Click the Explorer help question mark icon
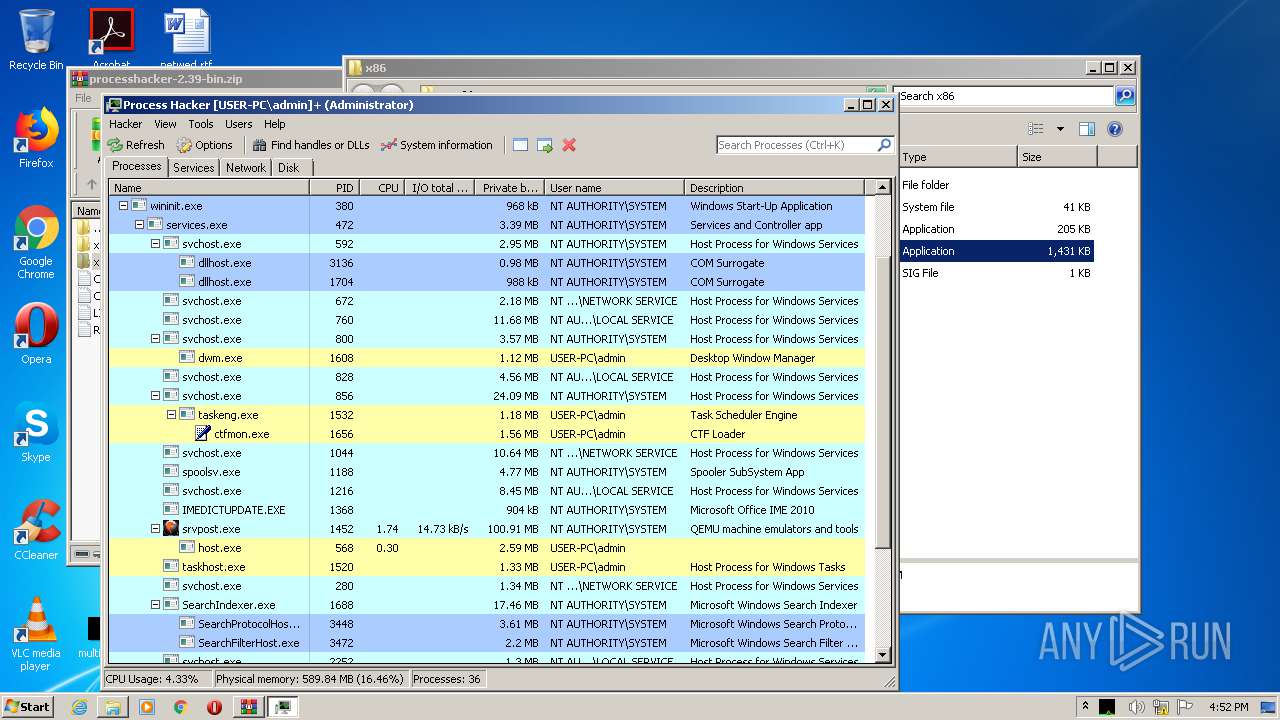The image size is (1280, 720). 1115,129
